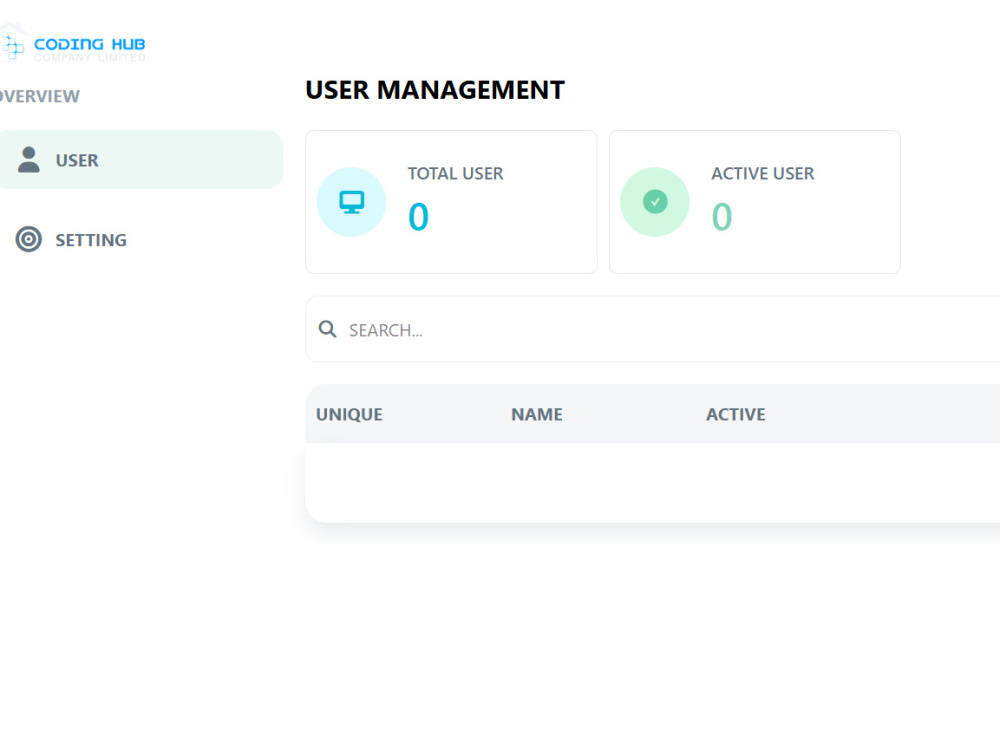Click the Coding Hub logo
Viewport: 1000px width, 749px height.
tap(73, 45)
